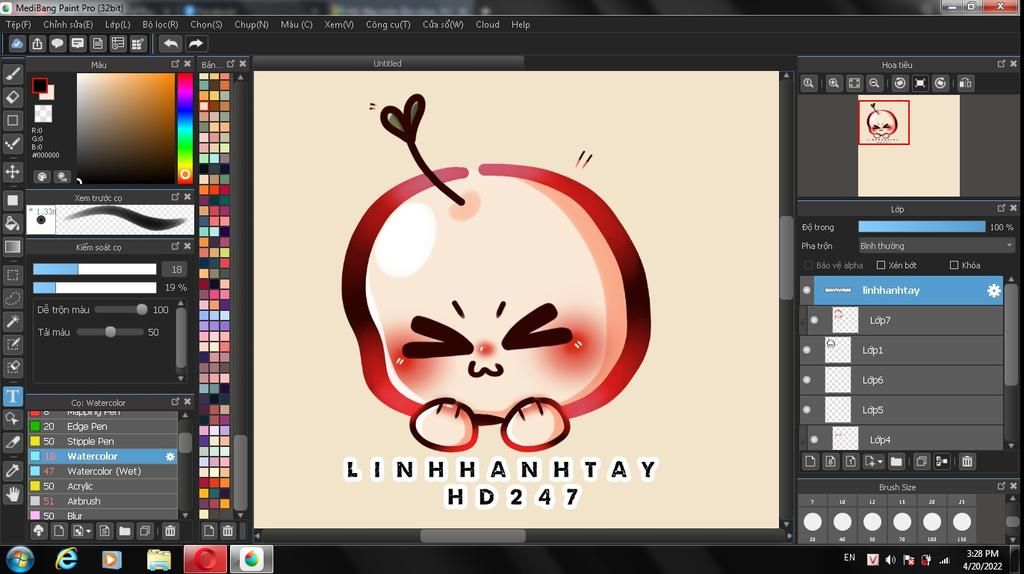The width and height of the screenshot is (1024, 574).
Task: Click the rainbow hue strip
Action: (185, 128)
